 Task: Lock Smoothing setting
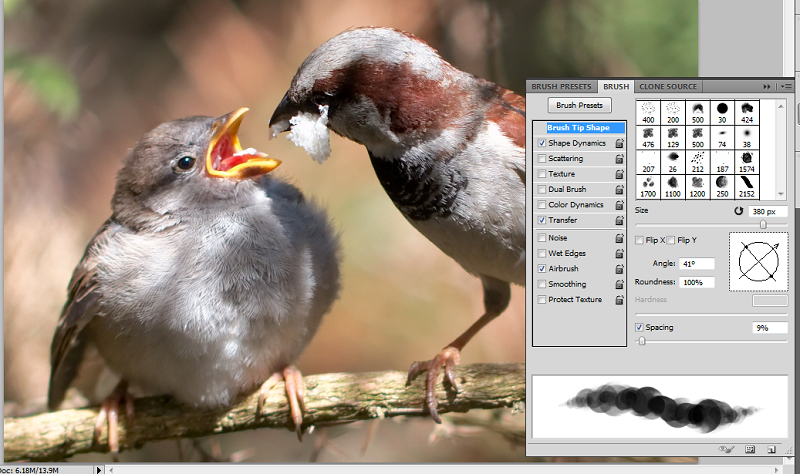[x=619, y=284]
